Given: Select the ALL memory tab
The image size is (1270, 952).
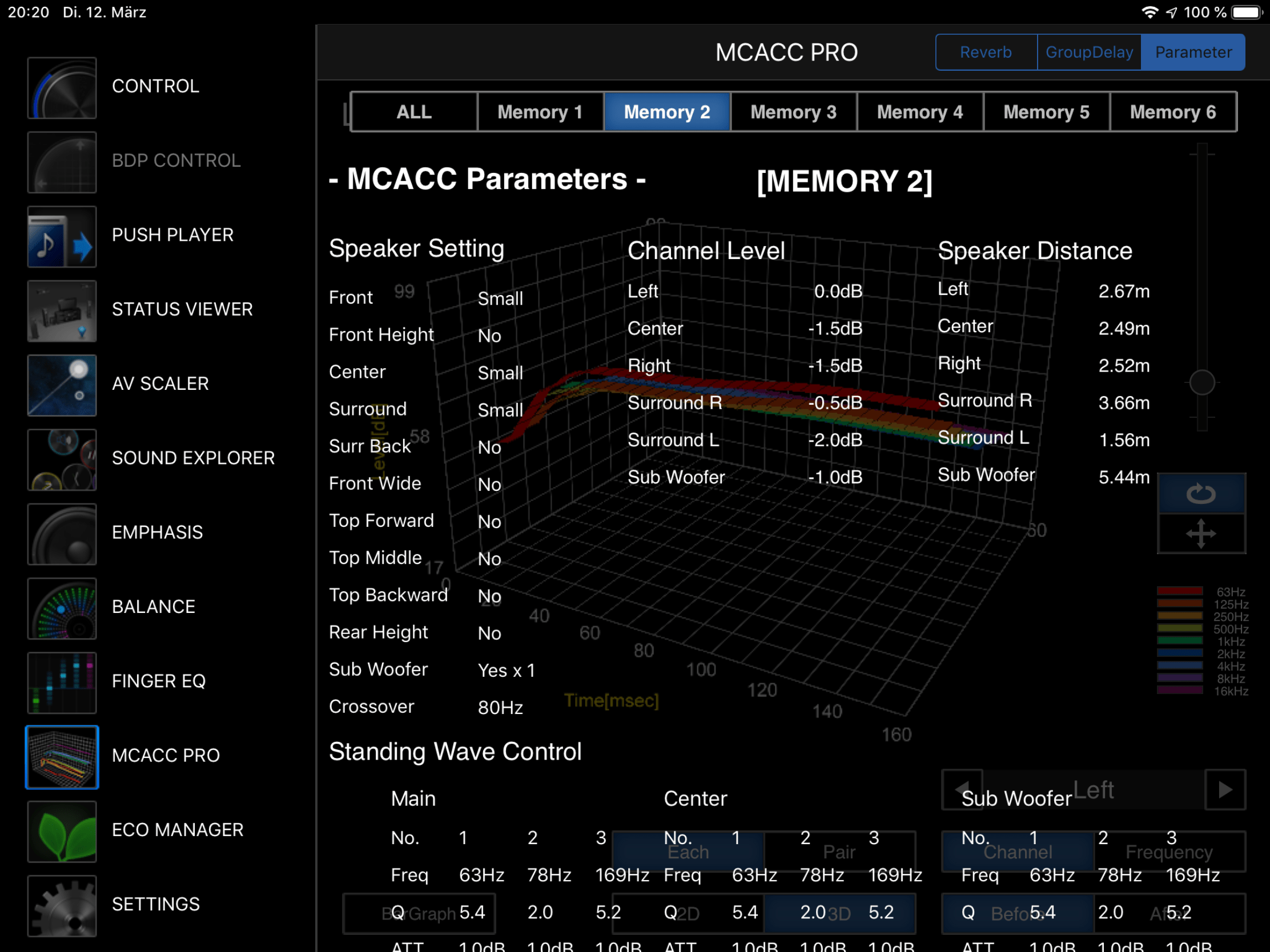Looking at the screenshot, I should coord(414,112).
